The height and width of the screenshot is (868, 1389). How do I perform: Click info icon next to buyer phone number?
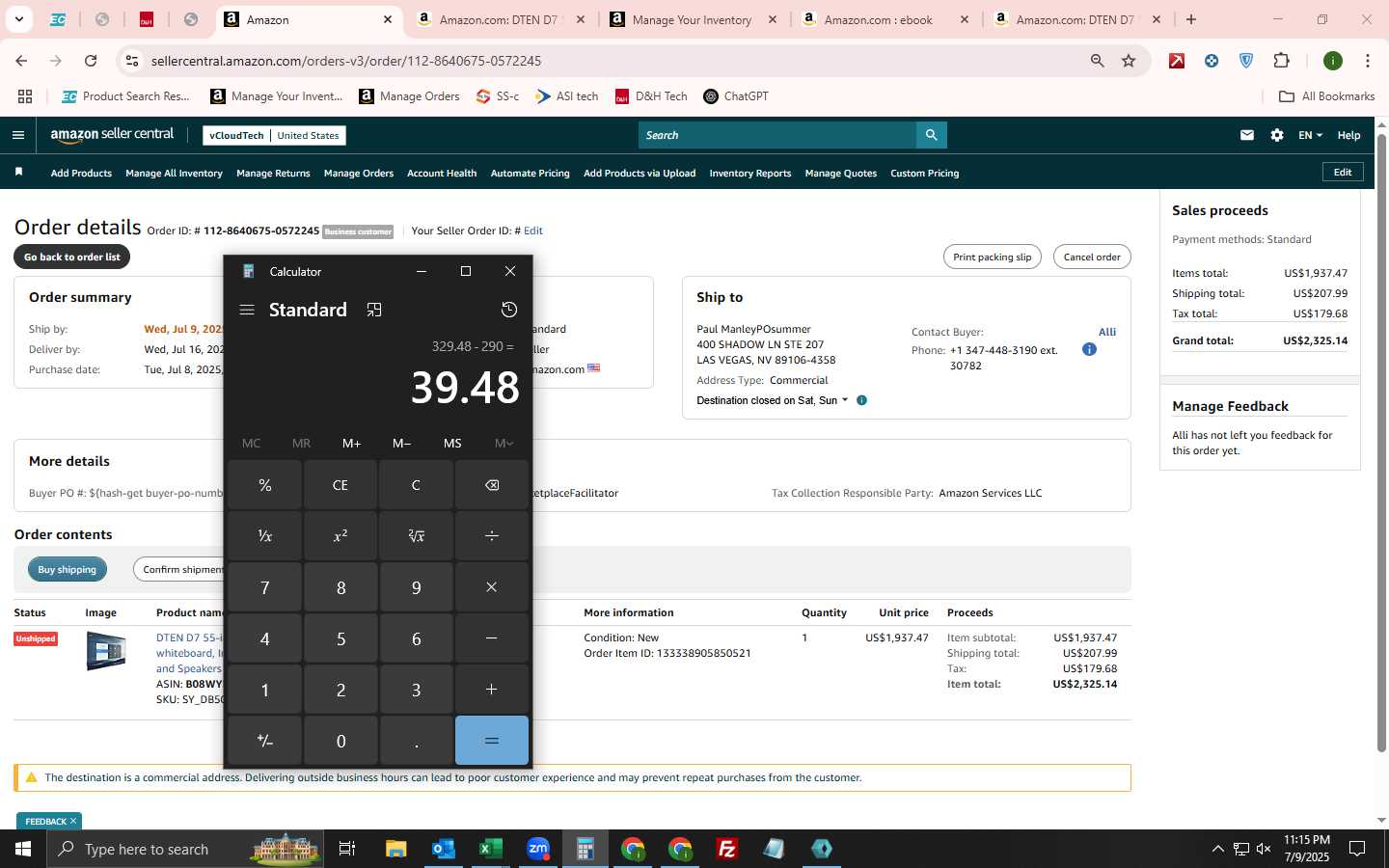[x=1089, y=349]
